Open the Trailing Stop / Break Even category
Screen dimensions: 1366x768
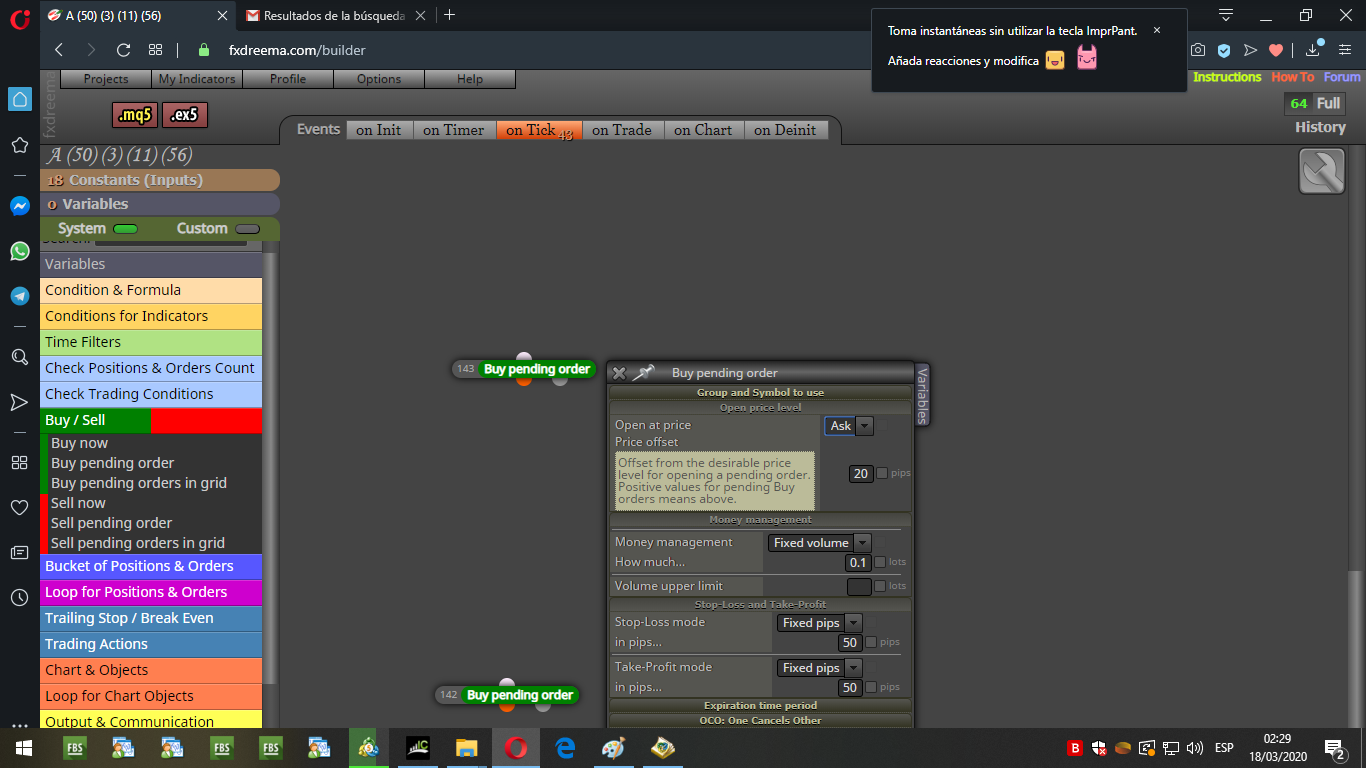point(151,618)
